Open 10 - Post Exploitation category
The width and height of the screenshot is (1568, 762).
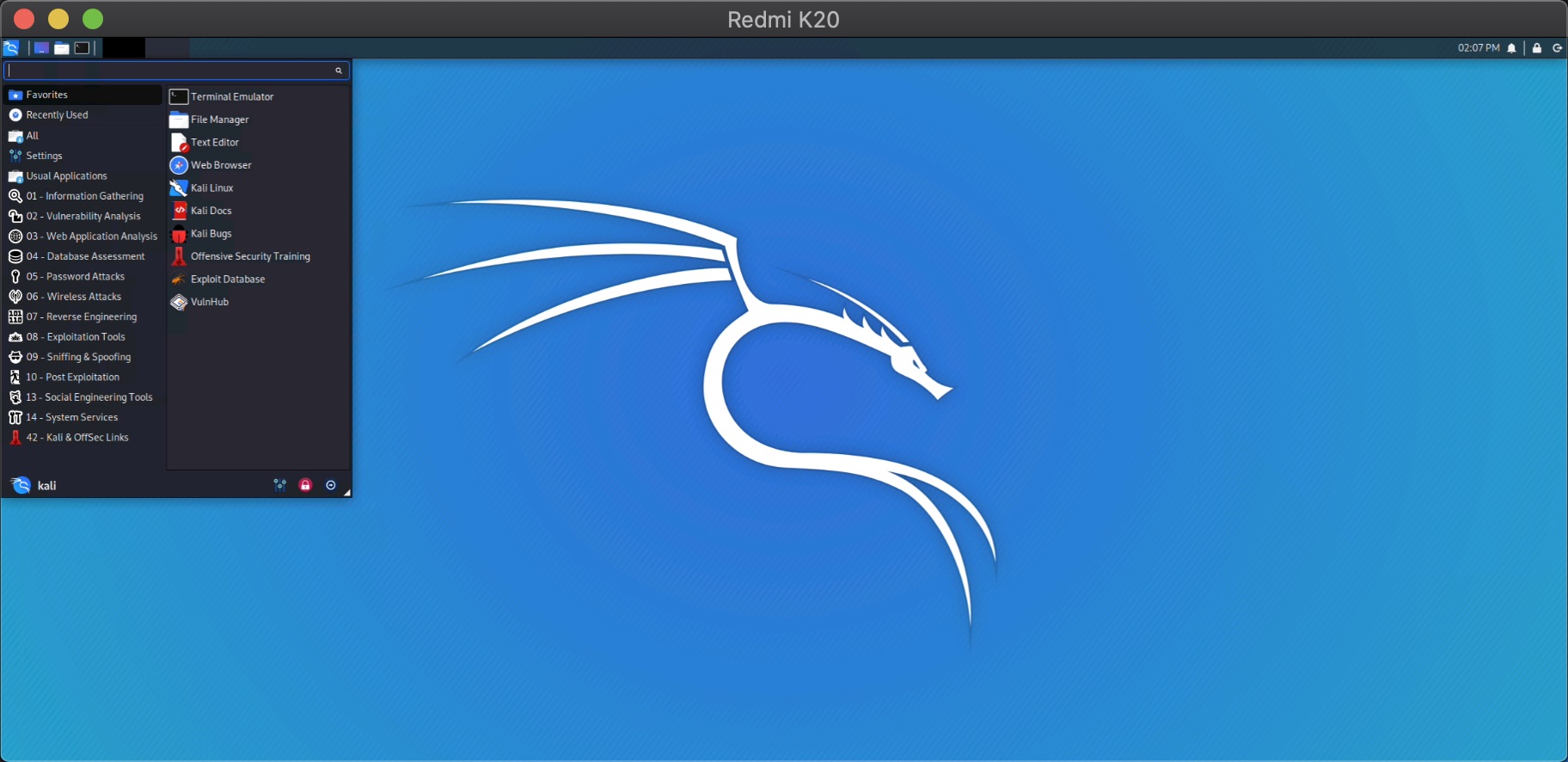83,378
